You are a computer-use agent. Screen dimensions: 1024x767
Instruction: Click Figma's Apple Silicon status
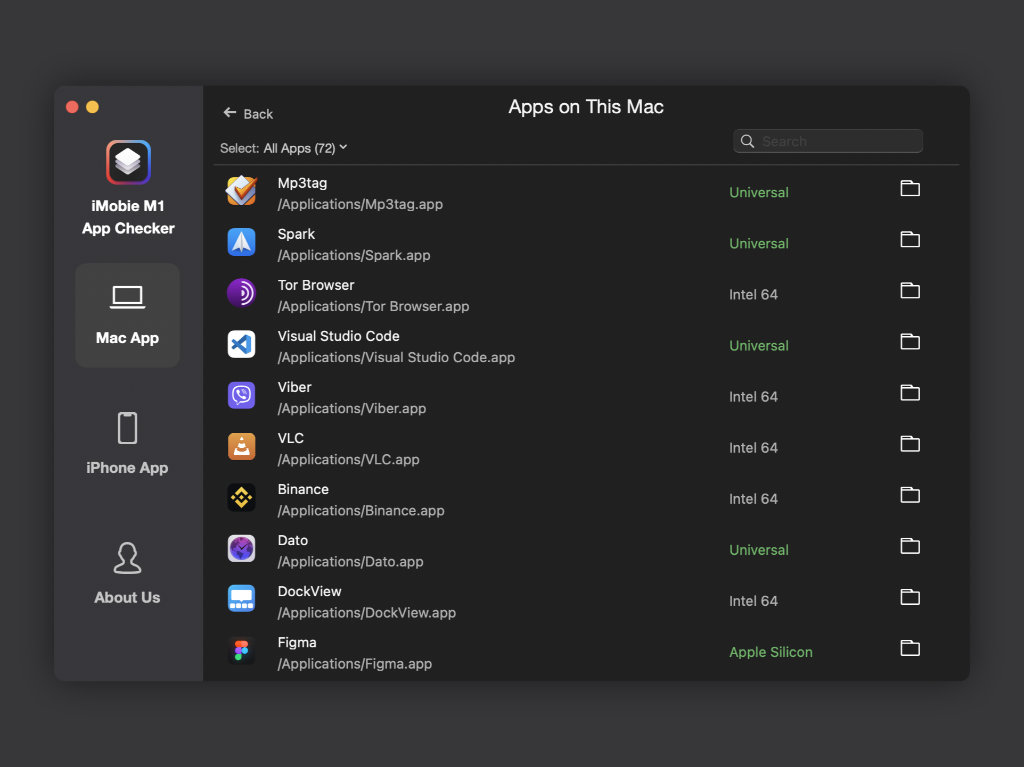[771, 652]
